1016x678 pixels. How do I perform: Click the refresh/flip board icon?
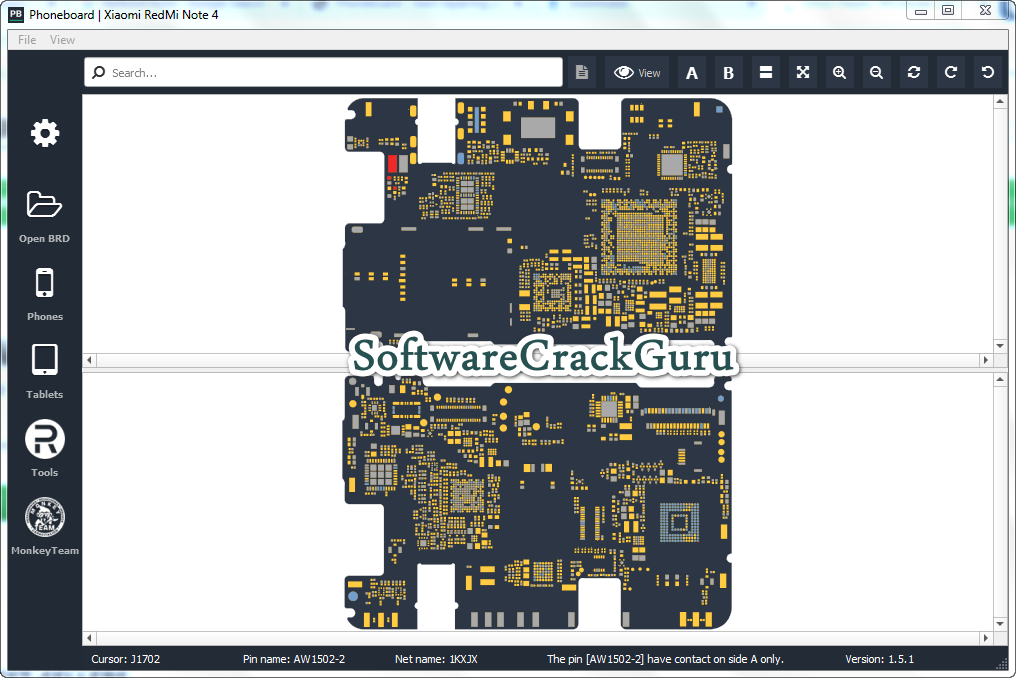[914, 72]
